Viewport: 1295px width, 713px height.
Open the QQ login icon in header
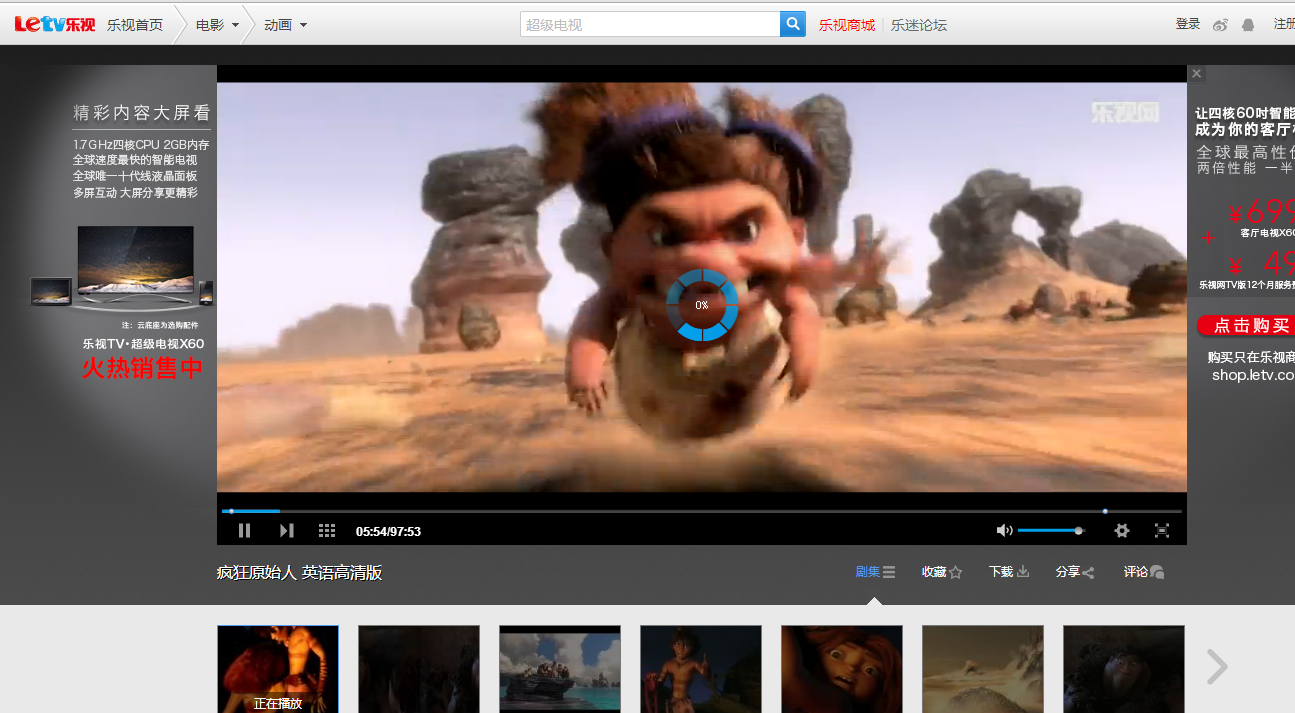coord(1248,25)
